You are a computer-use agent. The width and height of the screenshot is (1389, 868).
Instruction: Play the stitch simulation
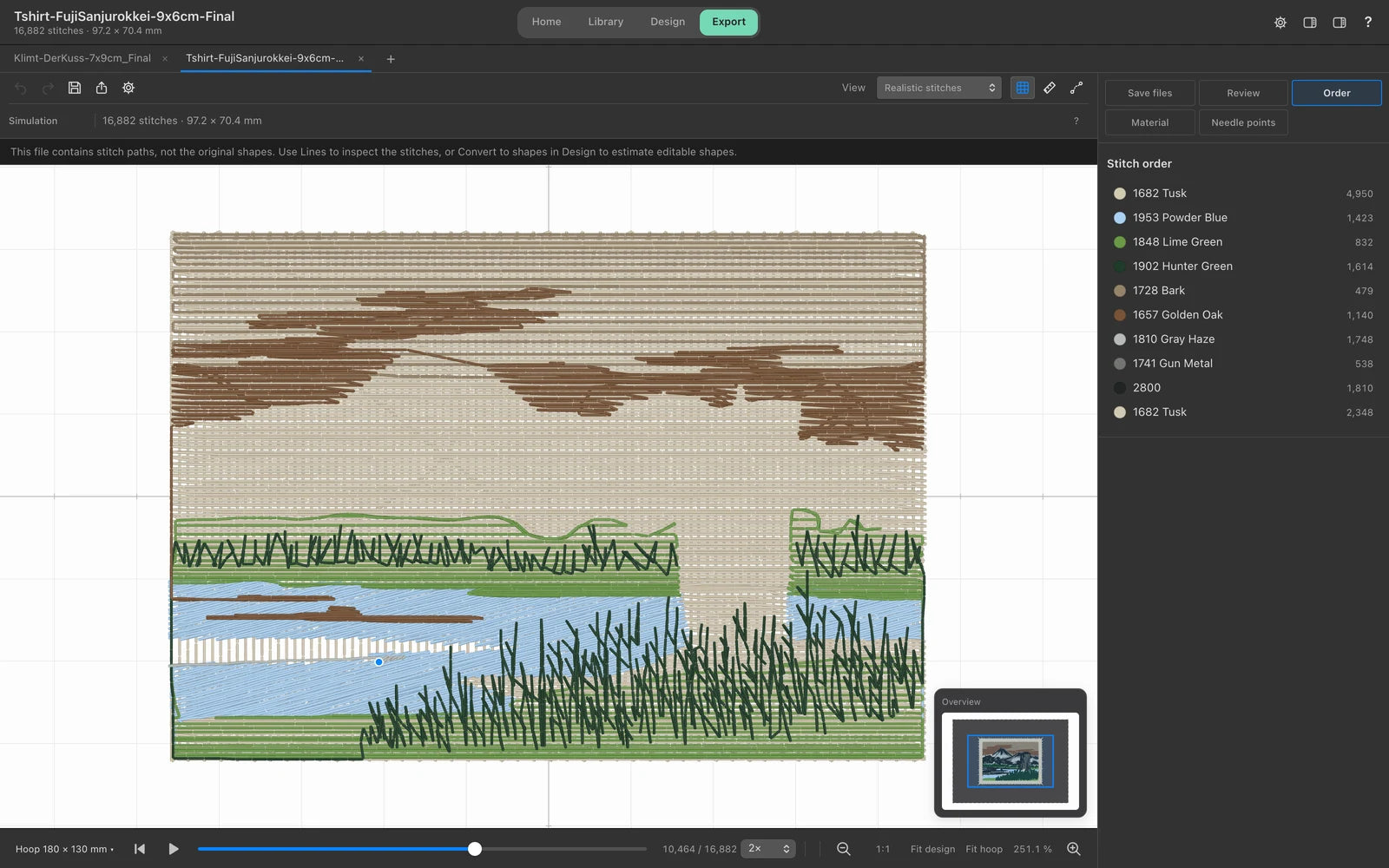point(174,849)
